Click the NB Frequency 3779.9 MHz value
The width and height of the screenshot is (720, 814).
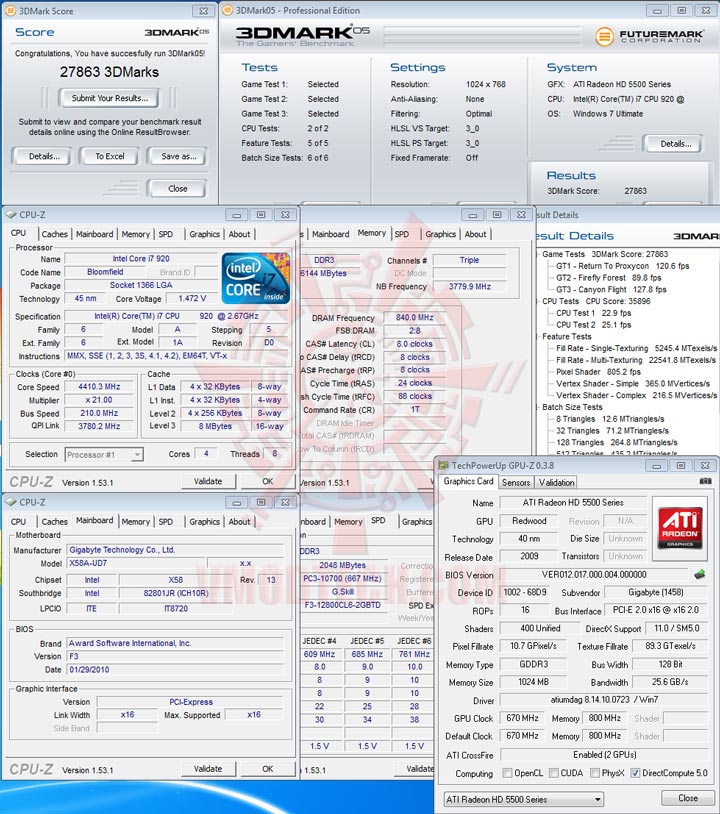pos(469,287)
